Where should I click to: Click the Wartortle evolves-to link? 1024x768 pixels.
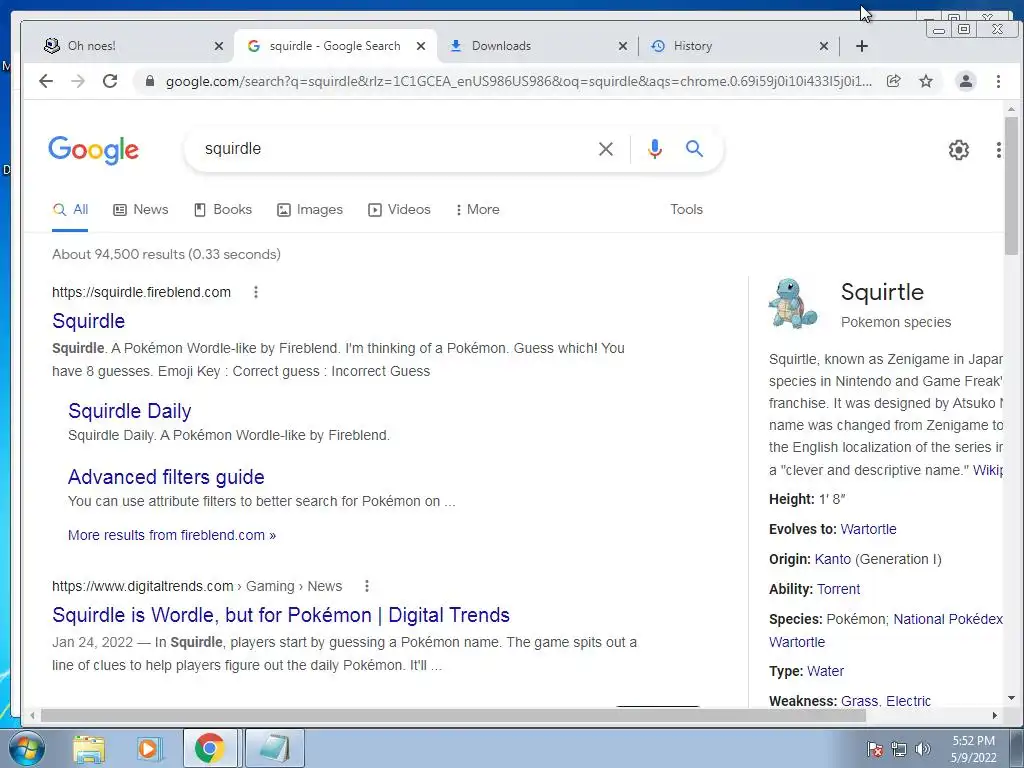(x=869, y=529)
